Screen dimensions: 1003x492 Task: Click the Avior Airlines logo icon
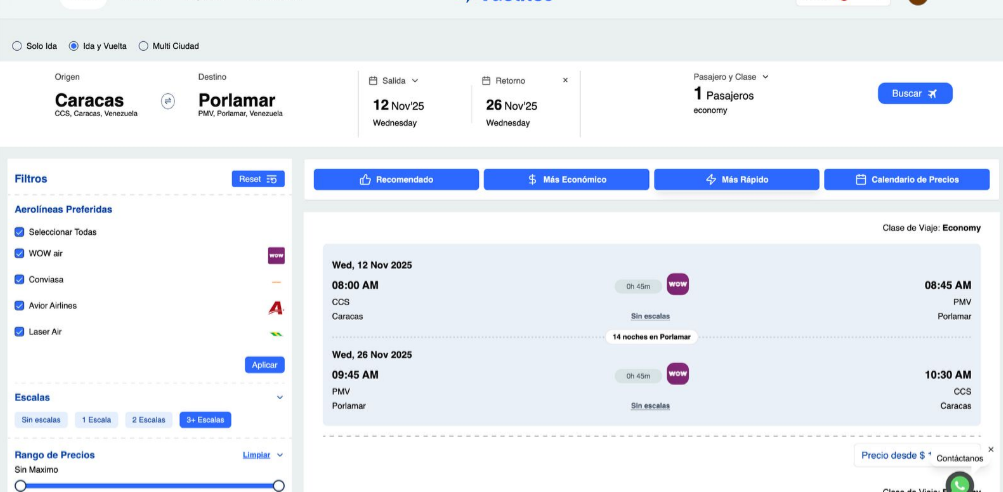pyautogui.click(x=276, y=307)
